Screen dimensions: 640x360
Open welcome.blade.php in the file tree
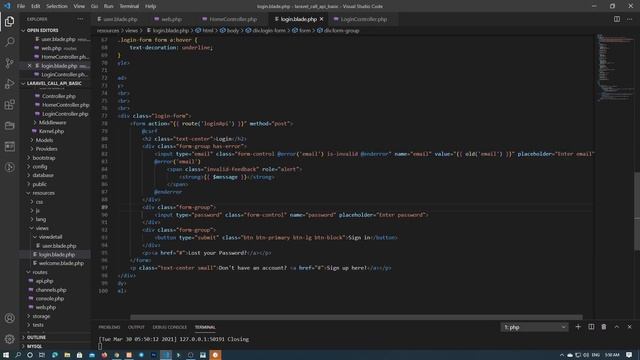tap(61, 263)
